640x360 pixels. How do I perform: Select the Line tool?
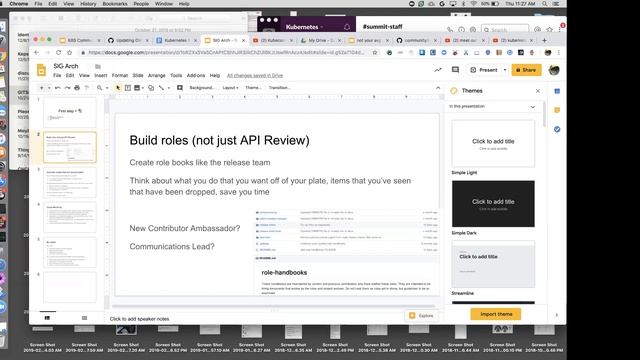pos(161,88)
